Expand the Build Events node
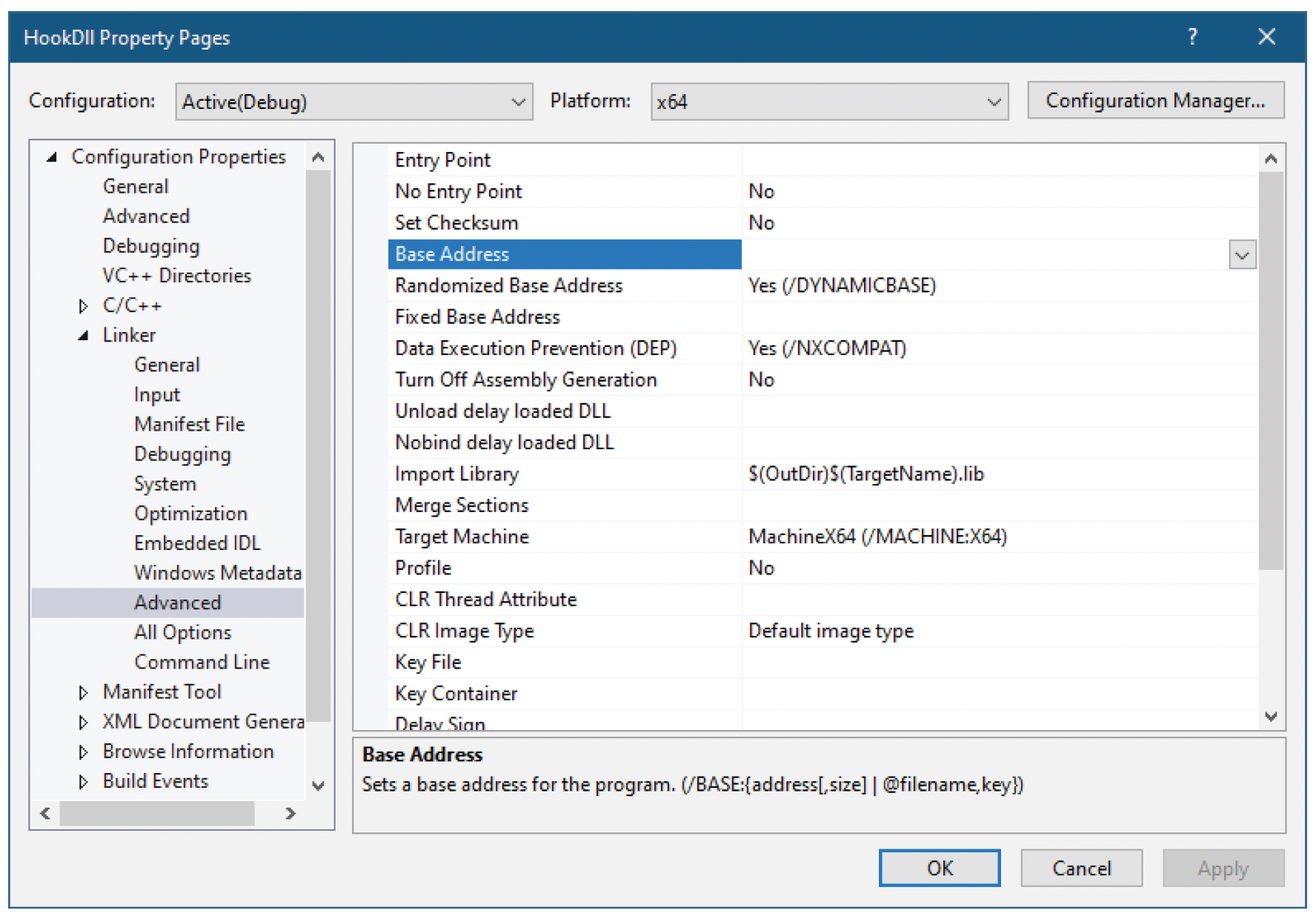This screenshot has width=1316, height=919. [83, 781]
